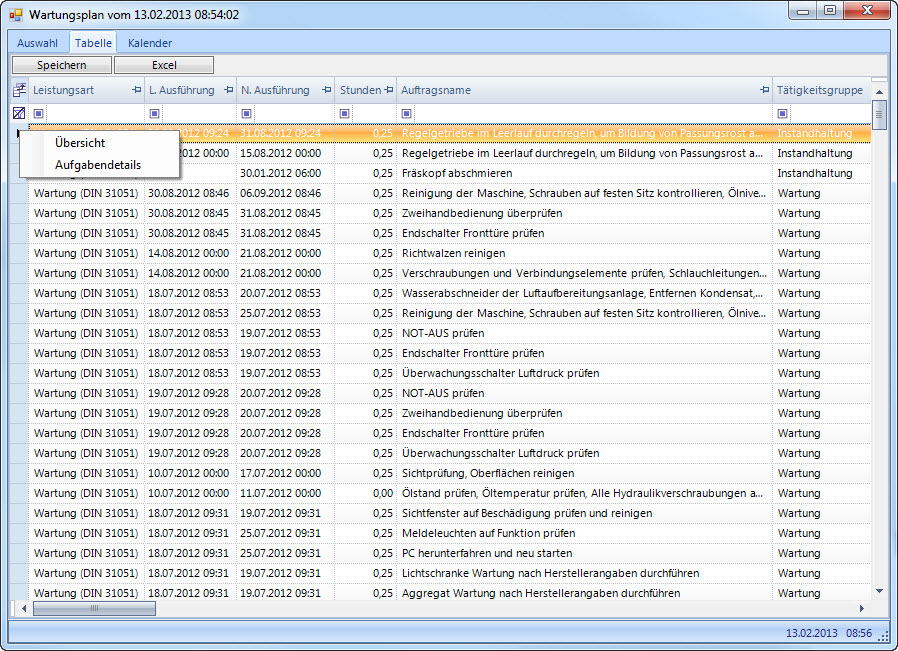Image resolution: width=898 pixels, height=651 pixels.
Task: Open the Stunden filter operator selector
Action: pyautogui.click(x=345, y=113)
